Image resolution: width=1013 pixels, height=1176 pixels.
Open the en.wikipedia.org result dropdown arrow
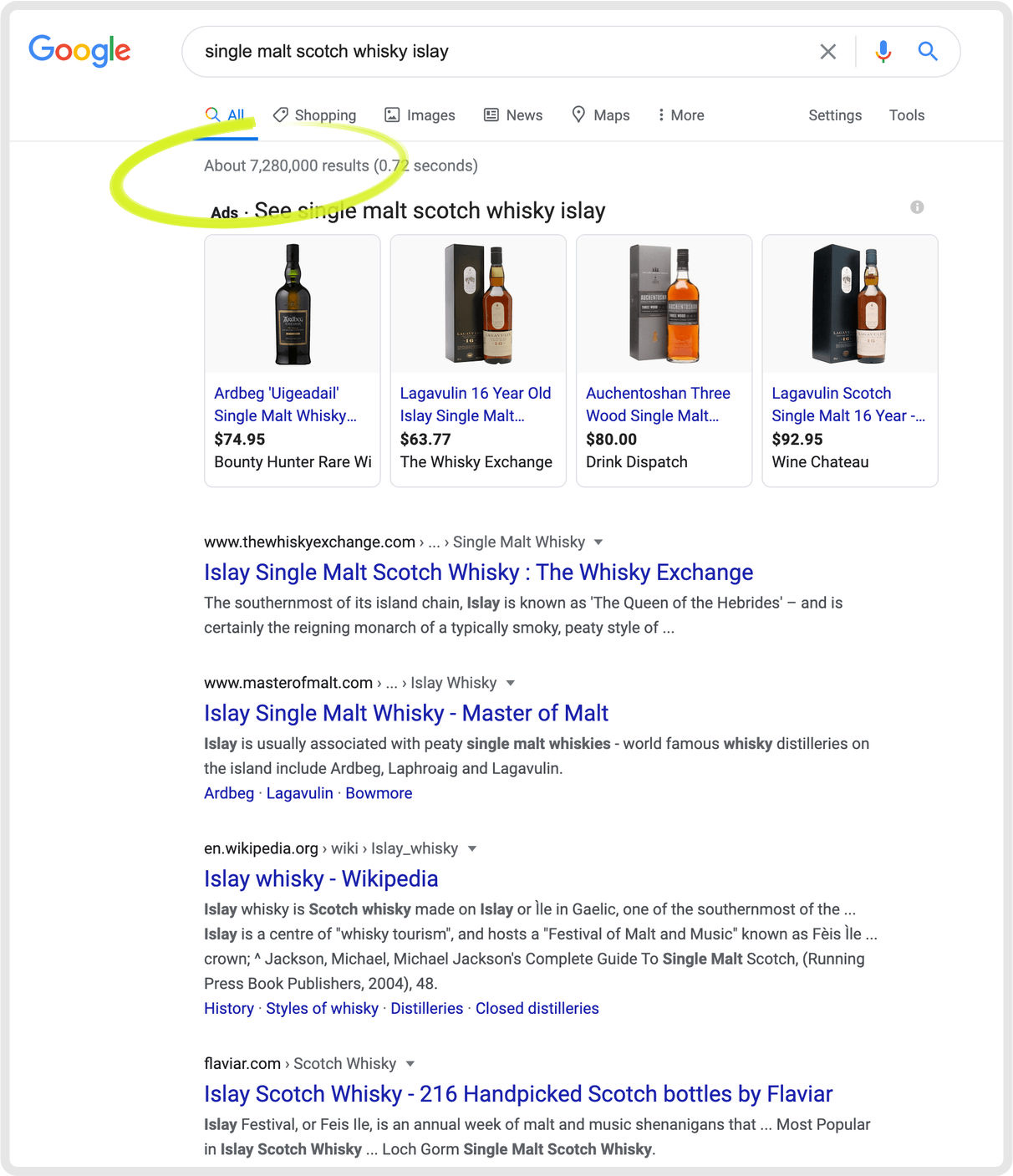(x=472, y=849)
